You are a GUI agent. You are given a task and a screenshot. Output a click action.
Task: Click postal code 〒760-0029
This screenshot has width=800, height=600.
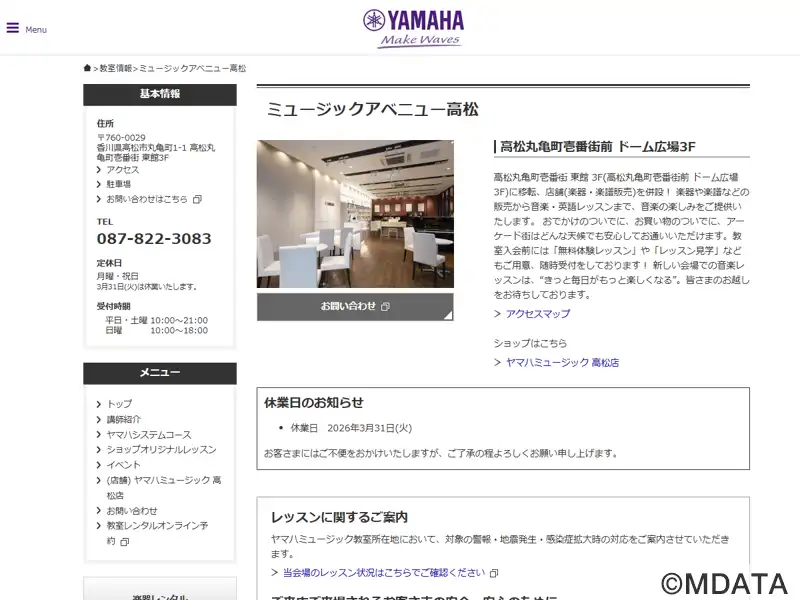(x=121, y=138)
